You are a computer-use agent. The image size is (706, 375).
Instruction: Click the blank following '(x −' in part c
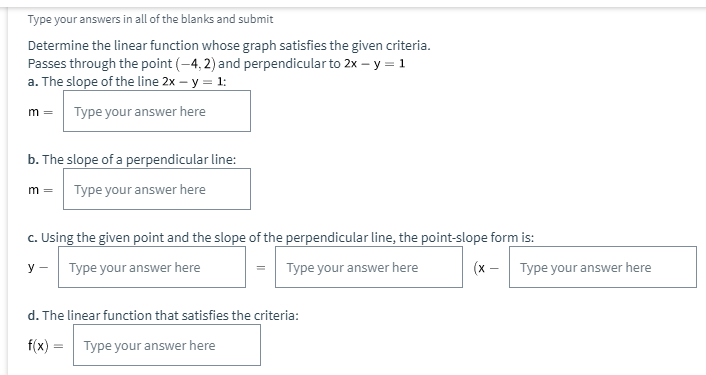[x=603, y=267]
